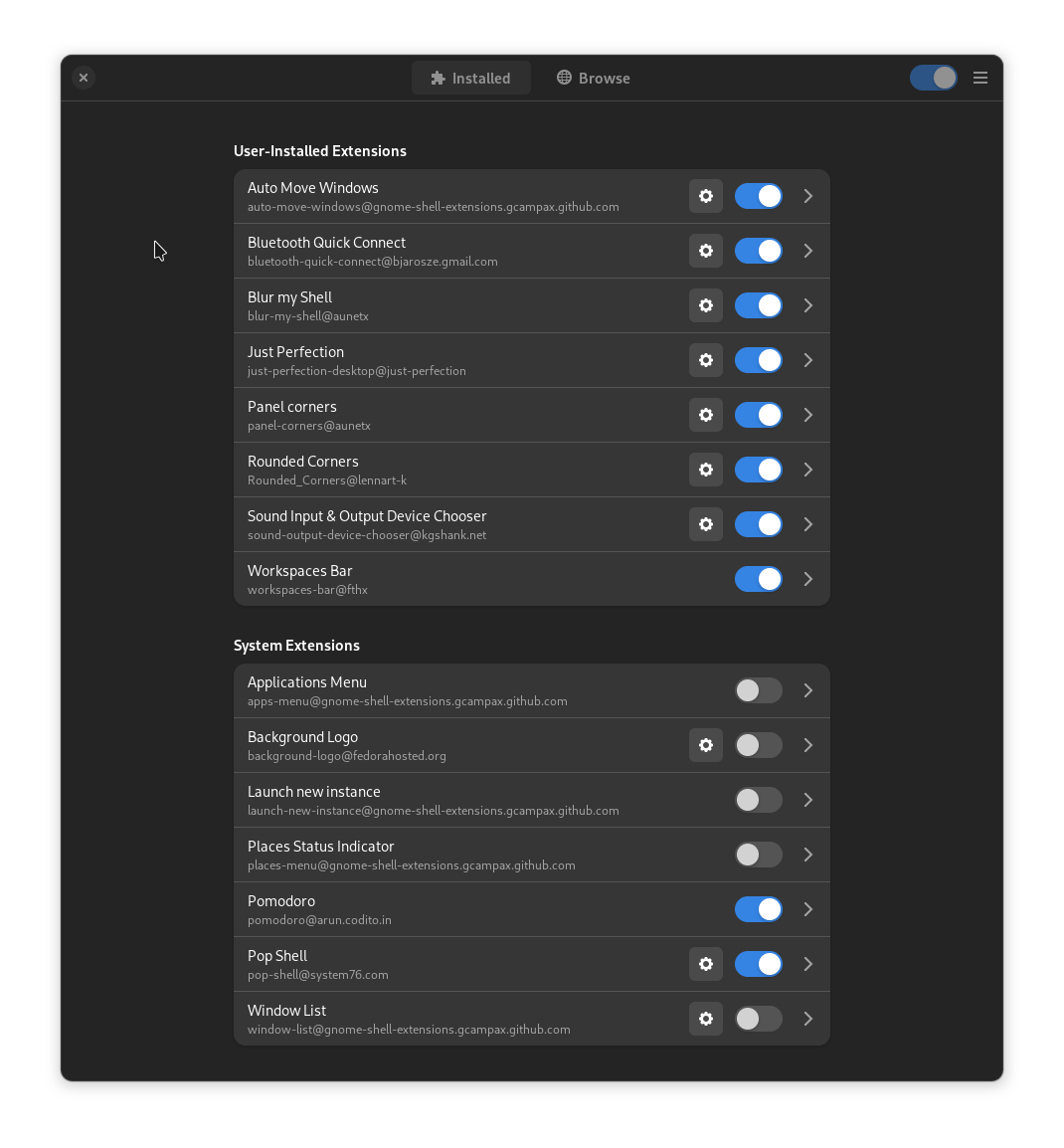Switch to the Browse tab
1064x1148 pixels.
pyautogui.click(x=593, y=78)
